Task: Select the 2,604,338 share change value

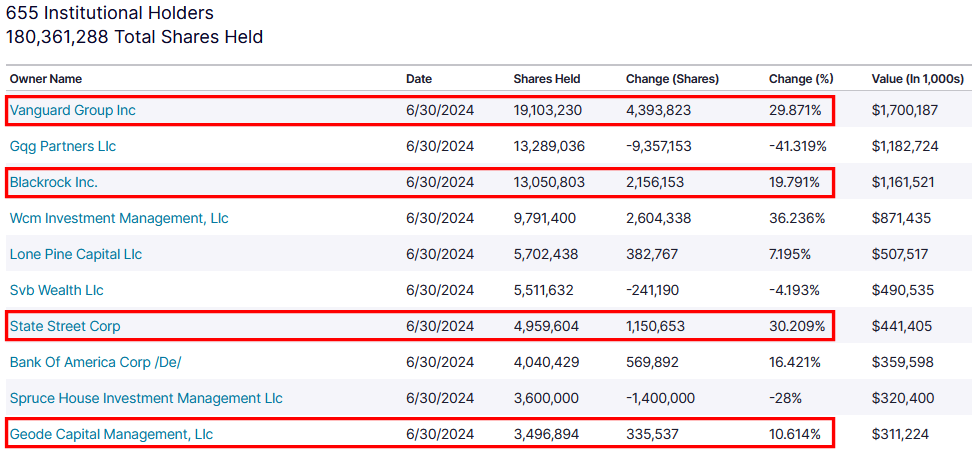Action: 658,219
